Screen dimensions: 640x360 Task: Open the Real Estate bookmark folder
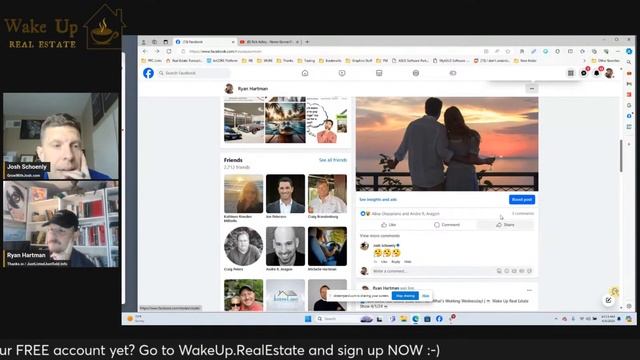click(184, 61)
